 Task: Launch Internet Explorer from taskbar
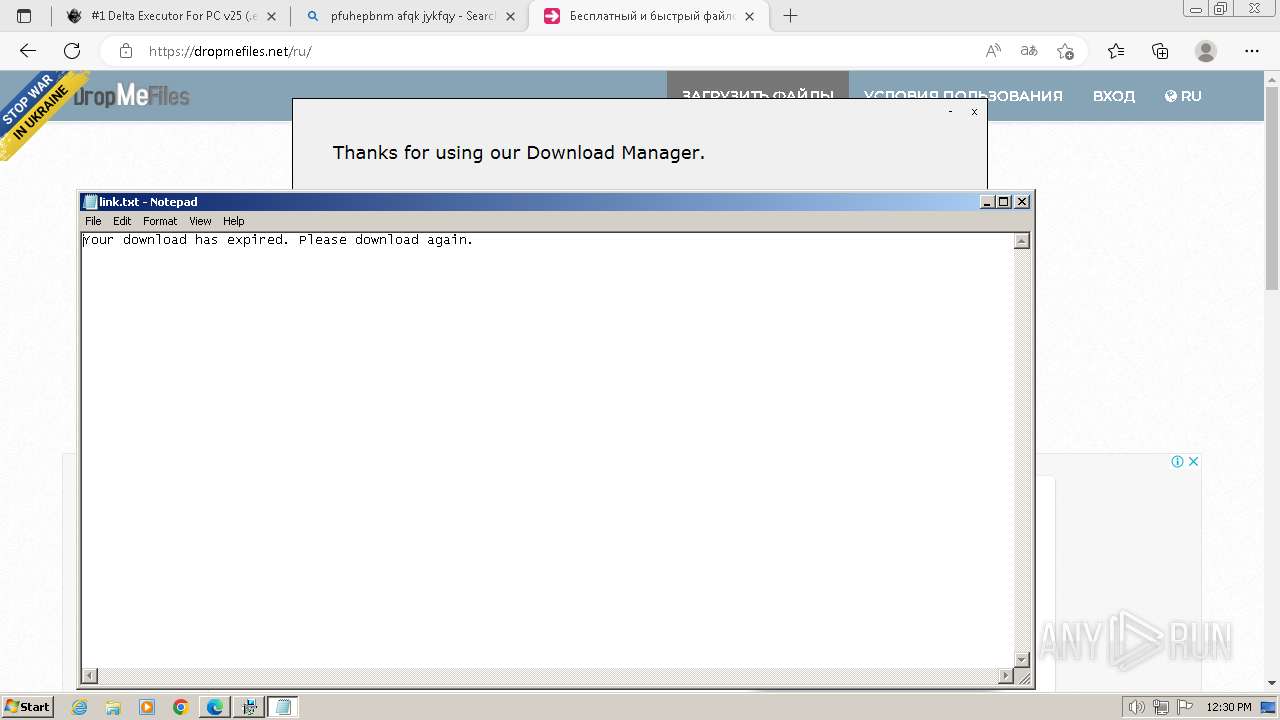(79, 707)
